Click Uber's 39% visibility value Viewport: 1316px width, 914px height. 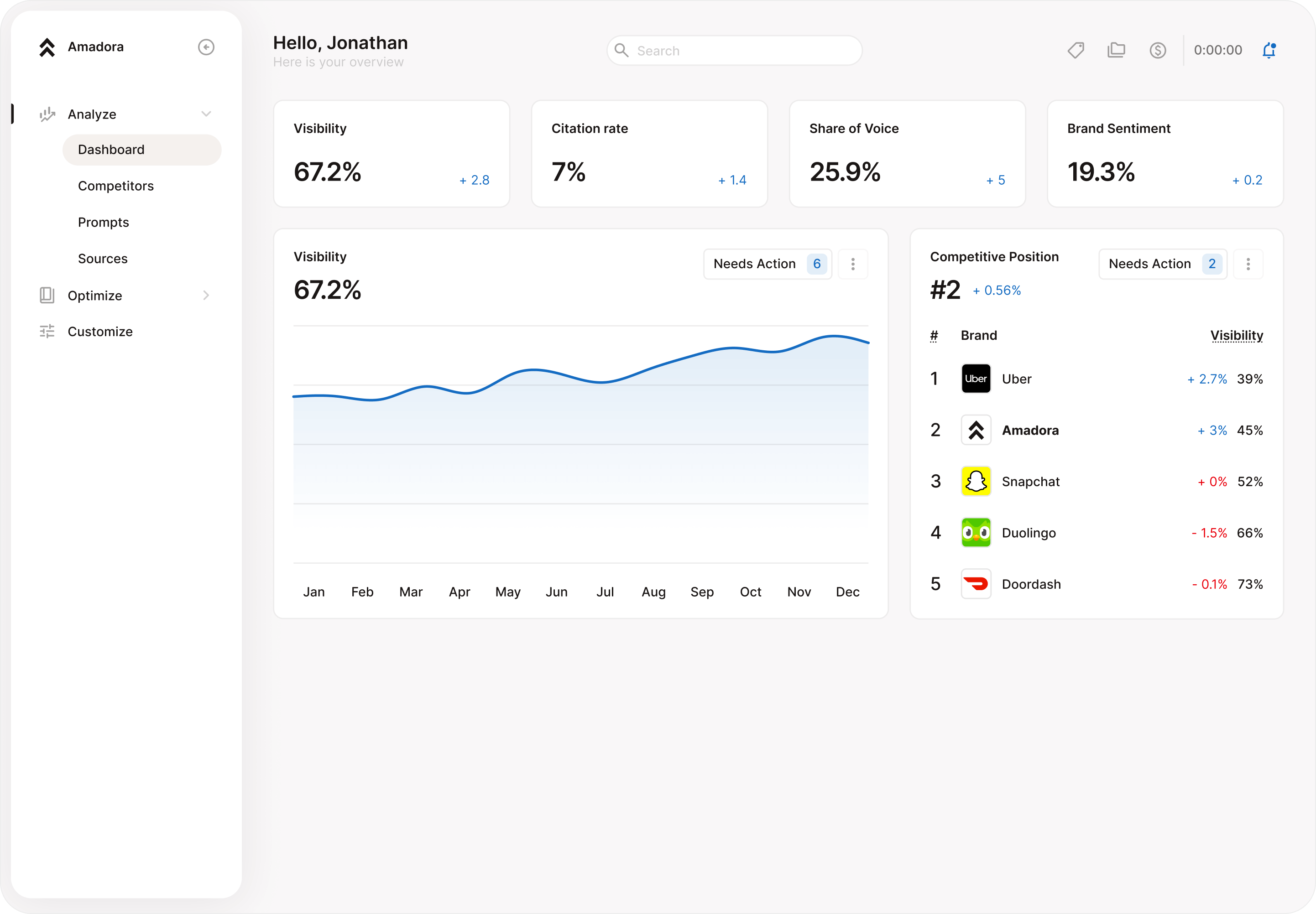pyautogui.click(x=1250, y=379)
